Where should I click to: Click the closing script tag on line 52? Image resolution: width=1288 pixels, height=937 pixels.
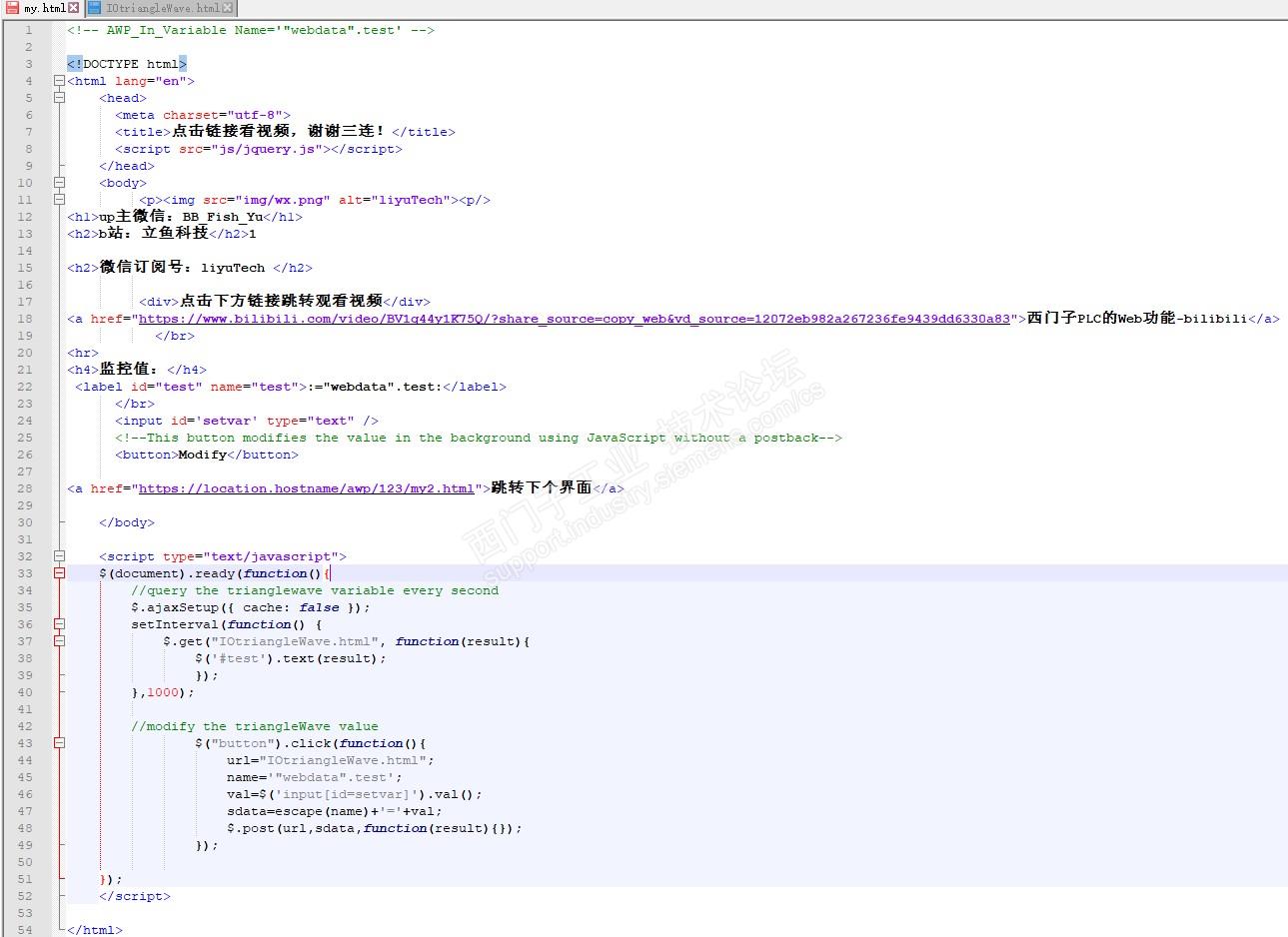[135, 896]
